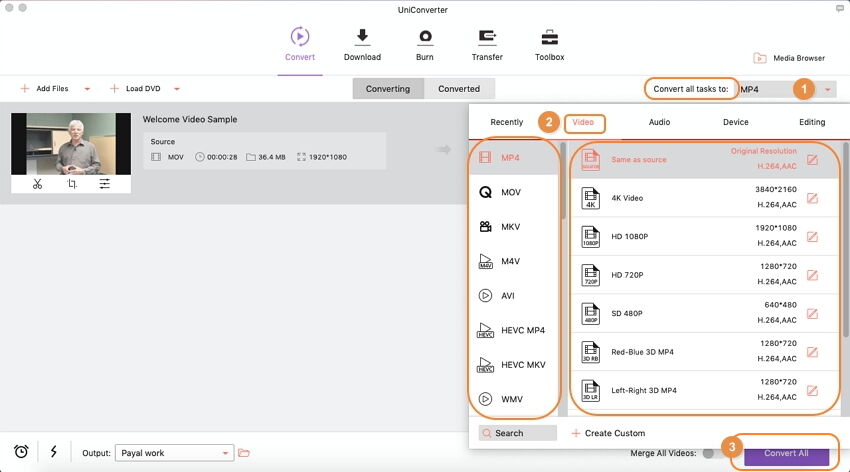
Task: Choose the Red-Blue 3D MP4 preset
Action: tap(705, 352)
